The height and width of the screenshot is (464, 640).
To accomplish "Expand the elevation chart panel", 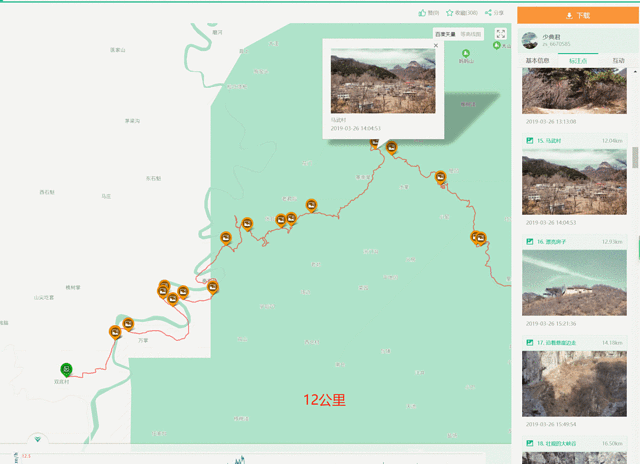I will pyautogui.click(x=38, y=439).
